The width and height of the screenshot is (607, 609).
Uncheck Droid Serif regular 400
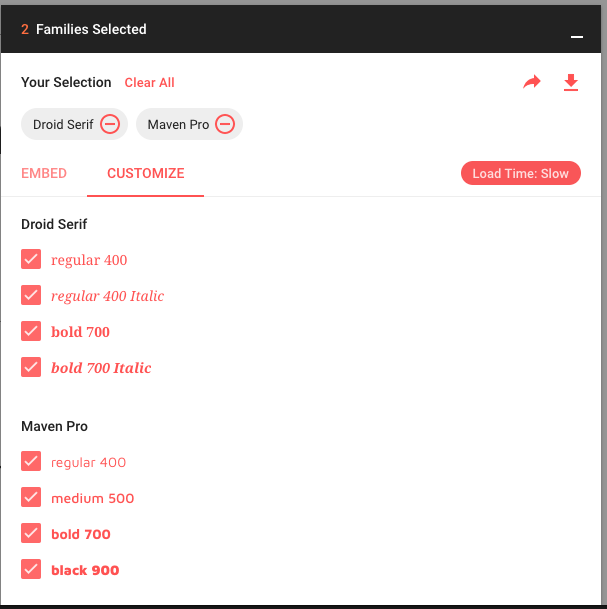pos(31,260)
